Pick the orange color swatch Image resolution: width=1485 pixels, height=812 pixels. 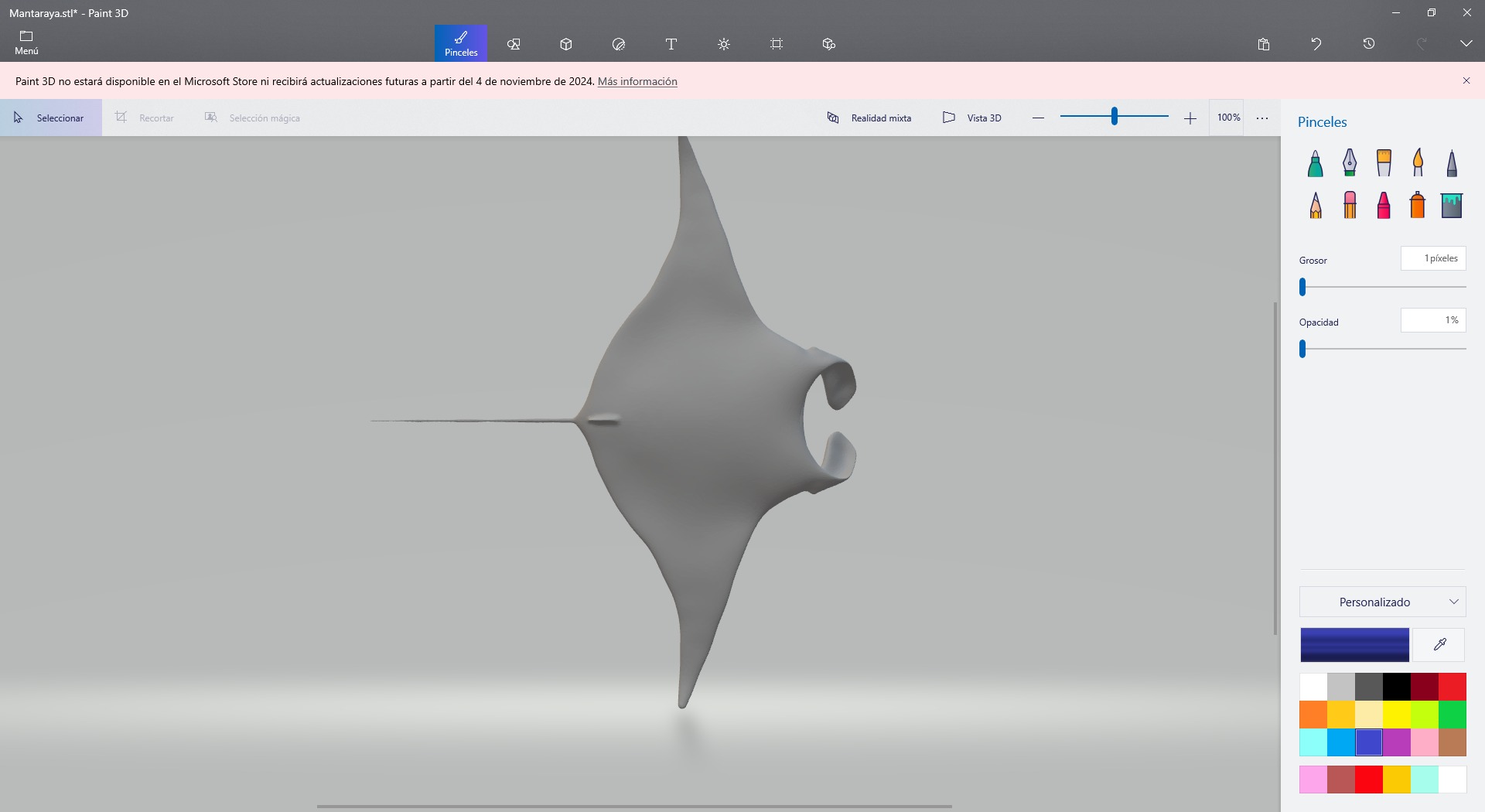(x=1313, y=715)
